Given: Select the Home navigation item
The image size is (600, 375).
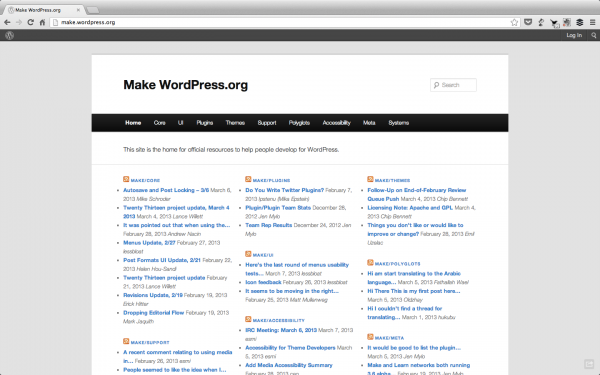Looking at the screenshot, I should pos(133,123).
